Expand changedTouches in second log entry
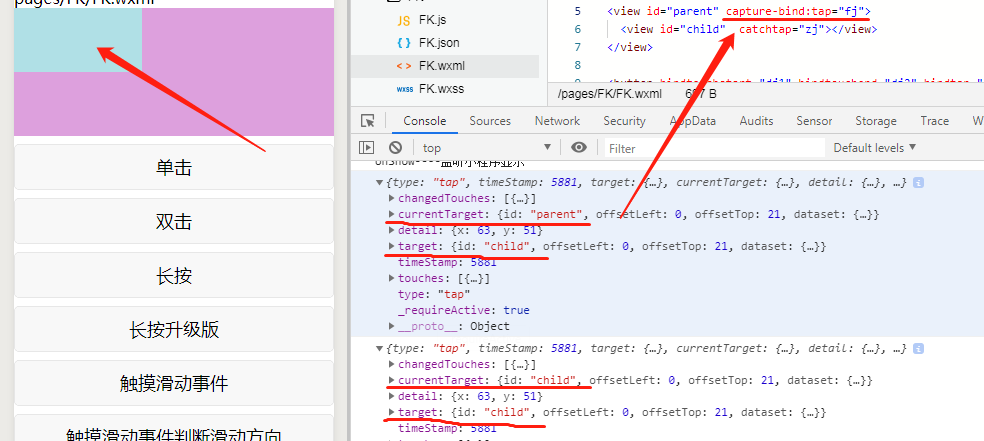 coord(392,364)
